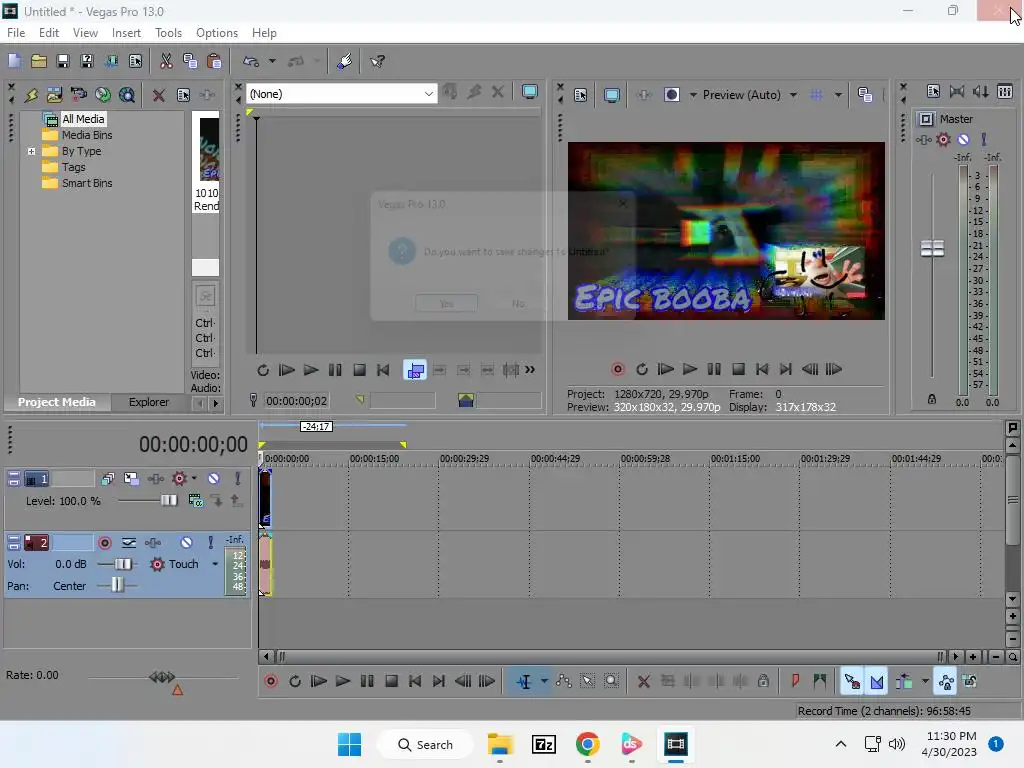
Task: Open the Undo history dropdown arrow
Action: click(272, 61)
